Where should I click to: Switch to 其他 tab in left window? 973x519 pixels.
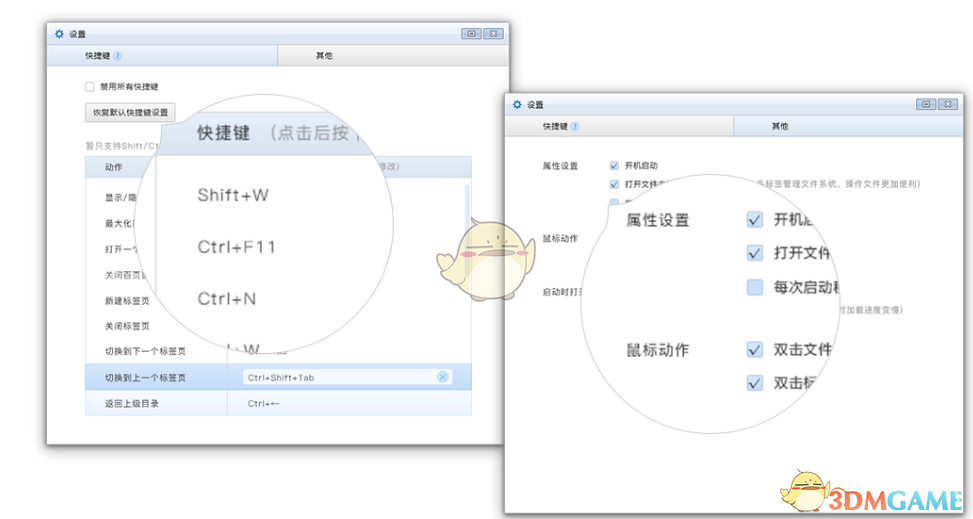click(393, 56)
